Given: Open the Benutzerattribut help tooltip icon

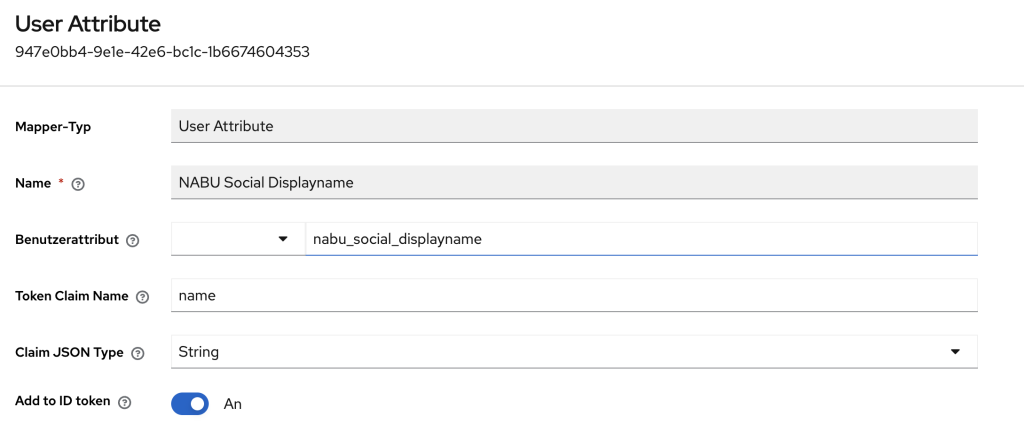Looking at the screenshot, I should pos(133,241).
